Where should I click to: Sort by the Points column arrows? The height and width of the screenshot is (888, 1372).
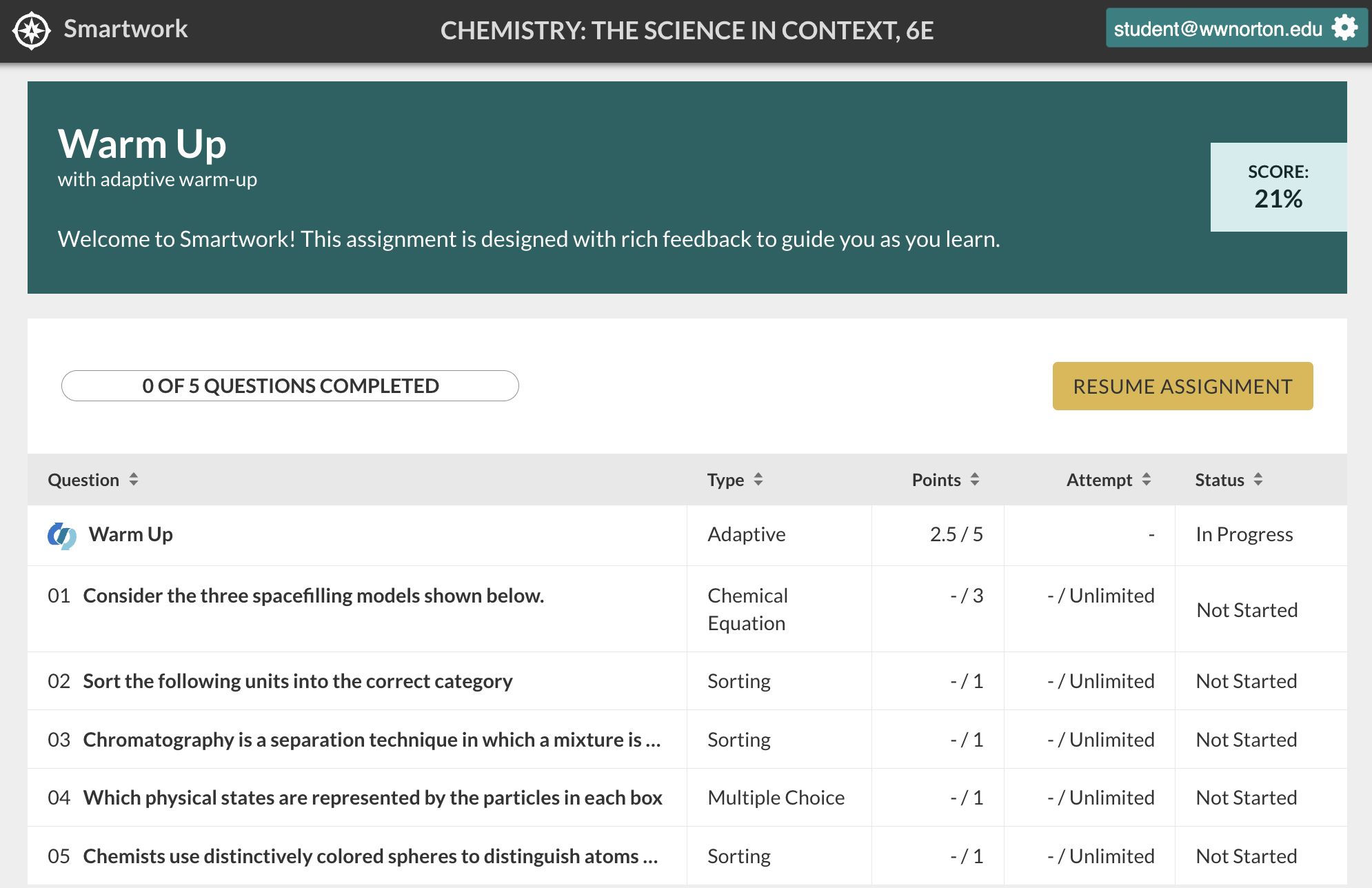[x=975, y=479]
